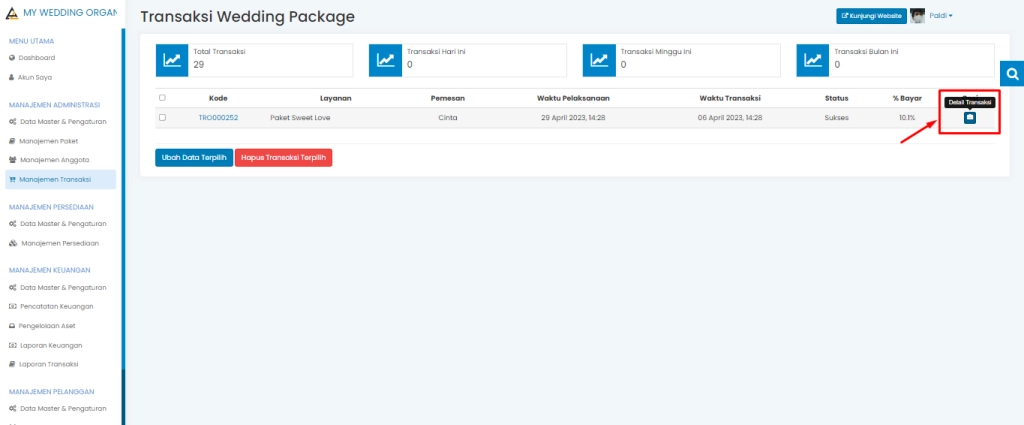Tick the select-all checkbox in table header
1024x425 pixels.
[163, 98]
